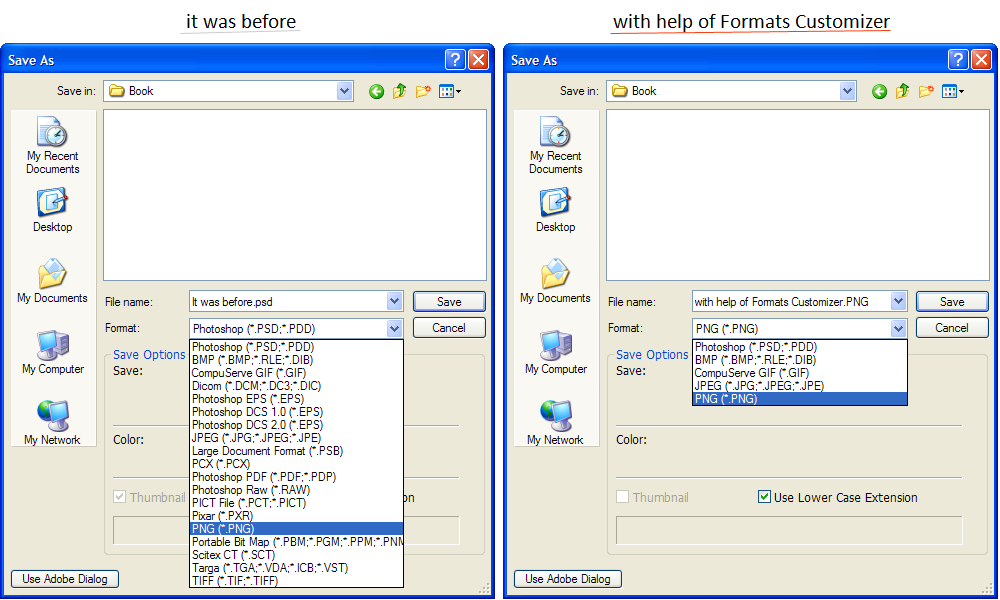Click file name field containing 'it was before.psd'
Image resolution: width=1000 pixels, height=600 pixels.
point(286,301)
